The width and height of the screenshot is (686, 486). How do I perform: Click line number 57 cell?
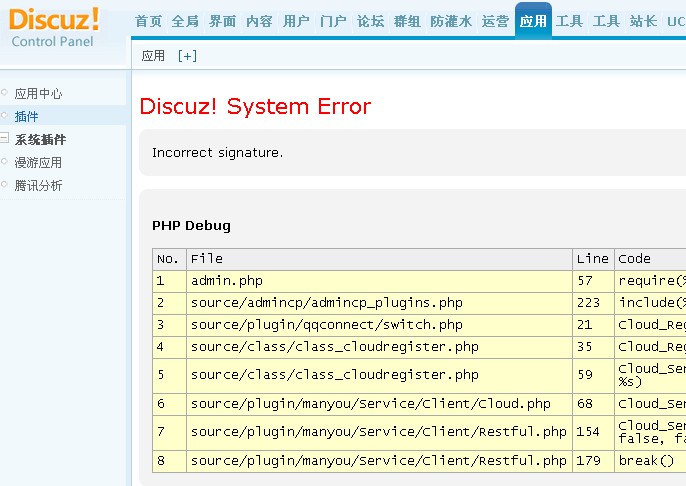click(593, 281)
